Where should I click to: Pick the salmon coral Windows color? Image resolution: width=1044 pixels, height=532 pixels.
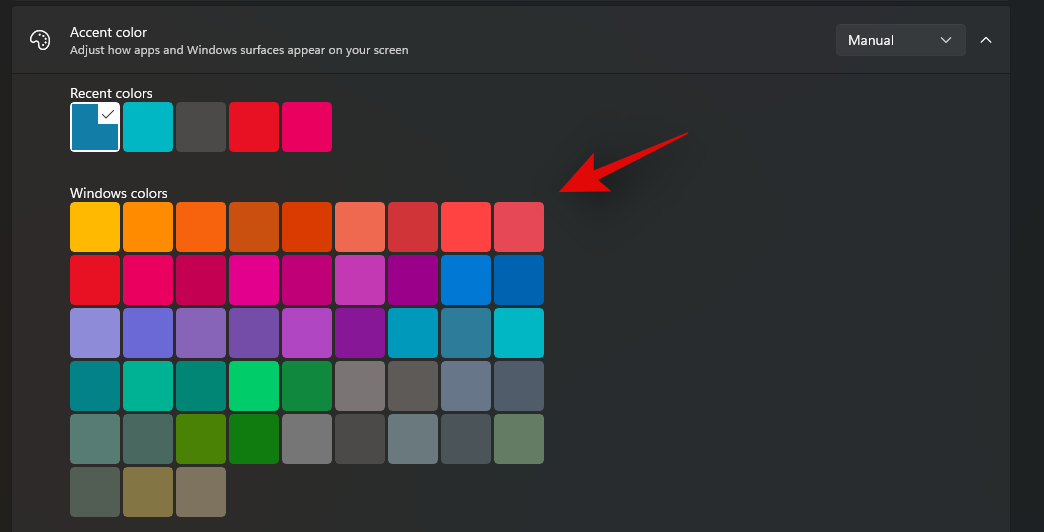click(x=360, y=227)
